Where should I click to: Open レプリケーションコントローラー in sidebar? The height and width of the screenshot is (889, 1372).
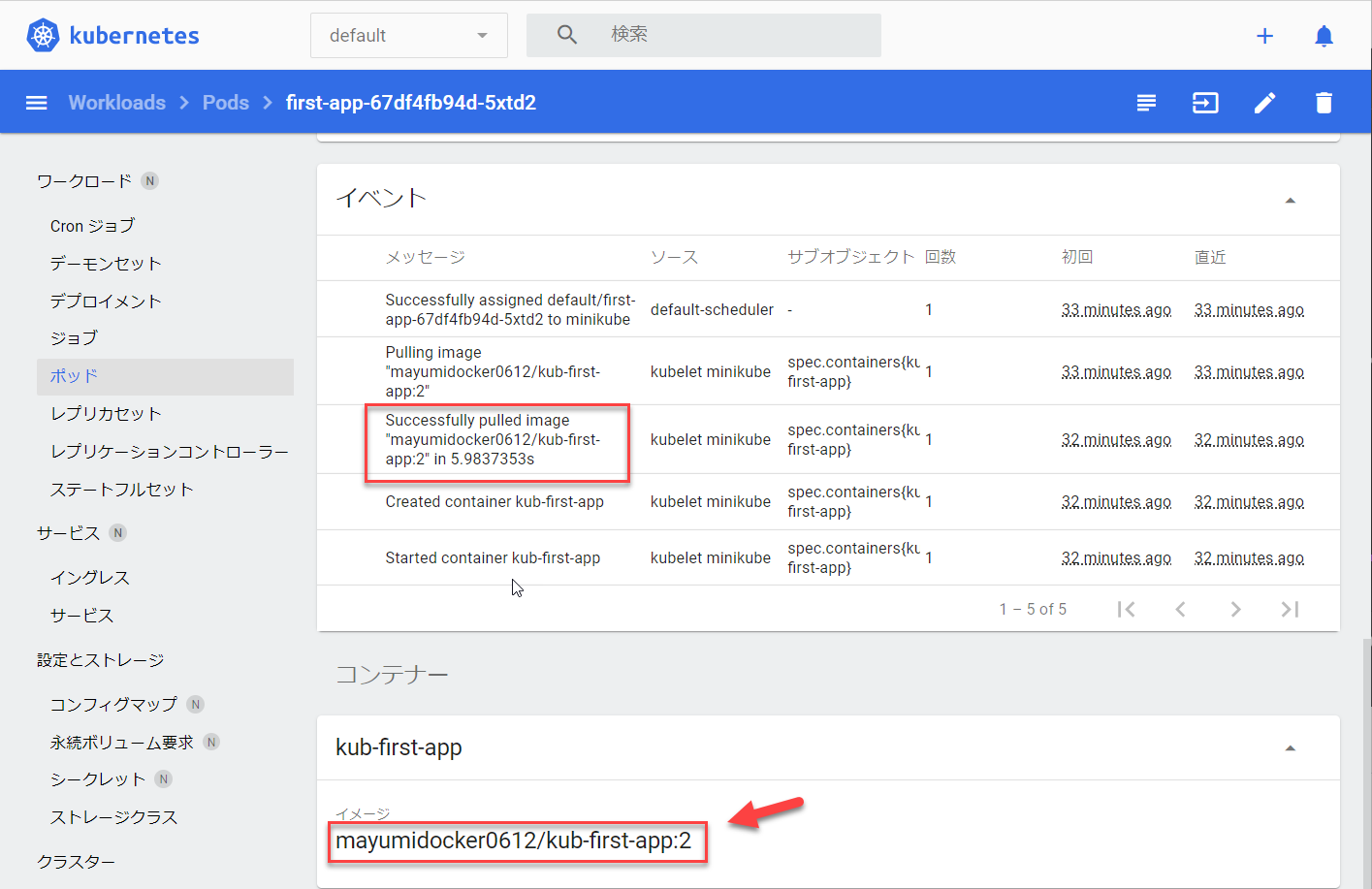click(x=170, y=452)
